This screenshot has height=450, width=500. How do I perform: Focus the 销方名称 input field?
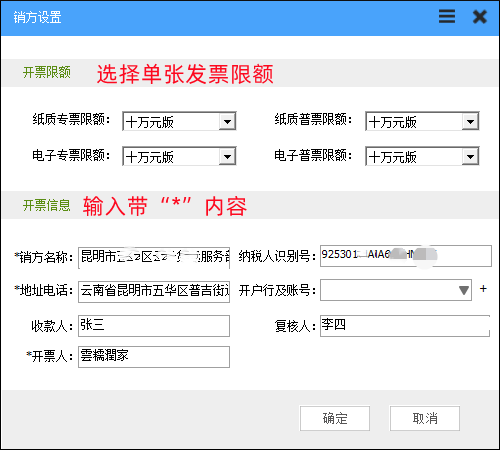(154, 257)
